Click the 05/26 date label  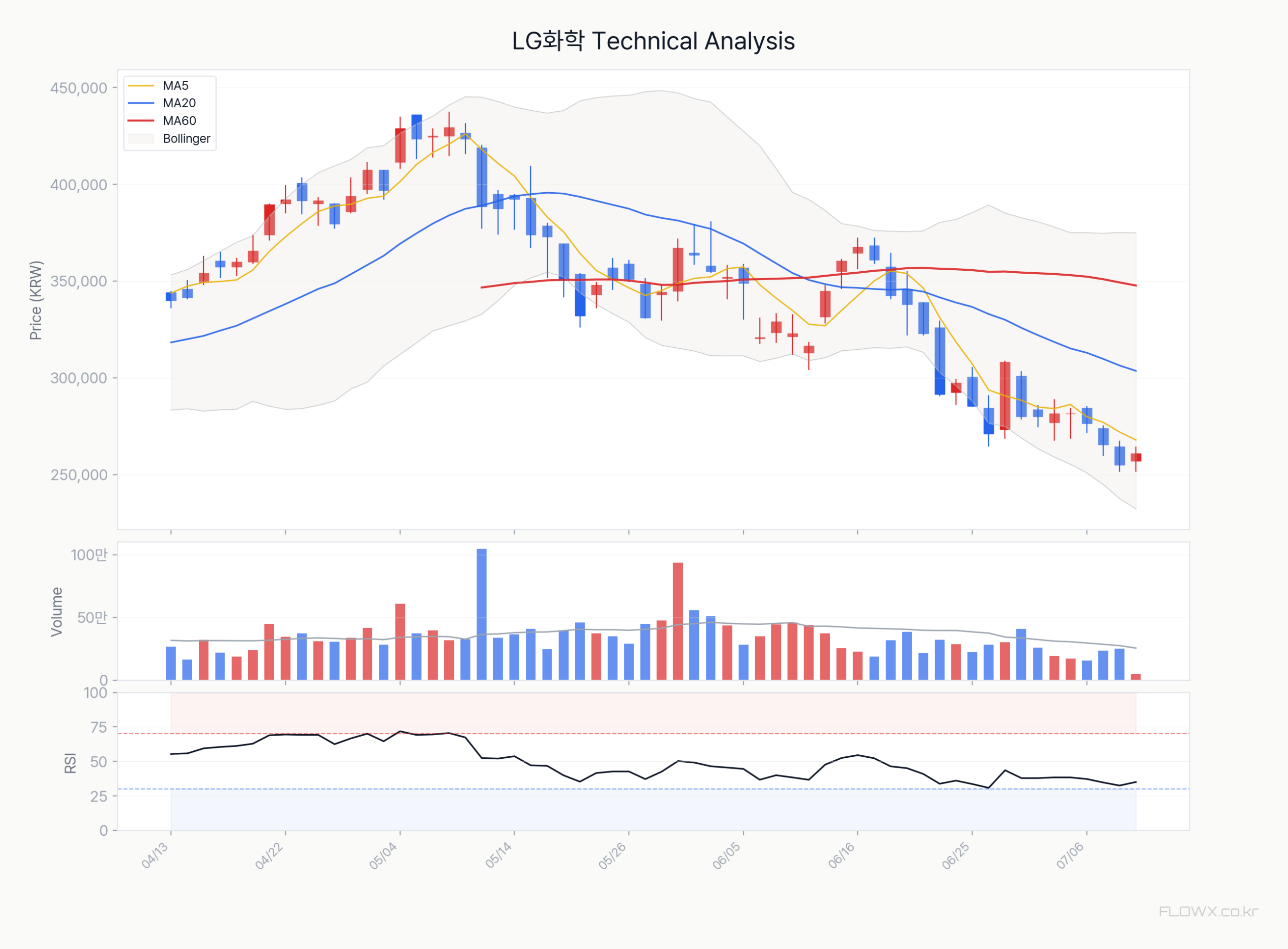click(613, 855)
